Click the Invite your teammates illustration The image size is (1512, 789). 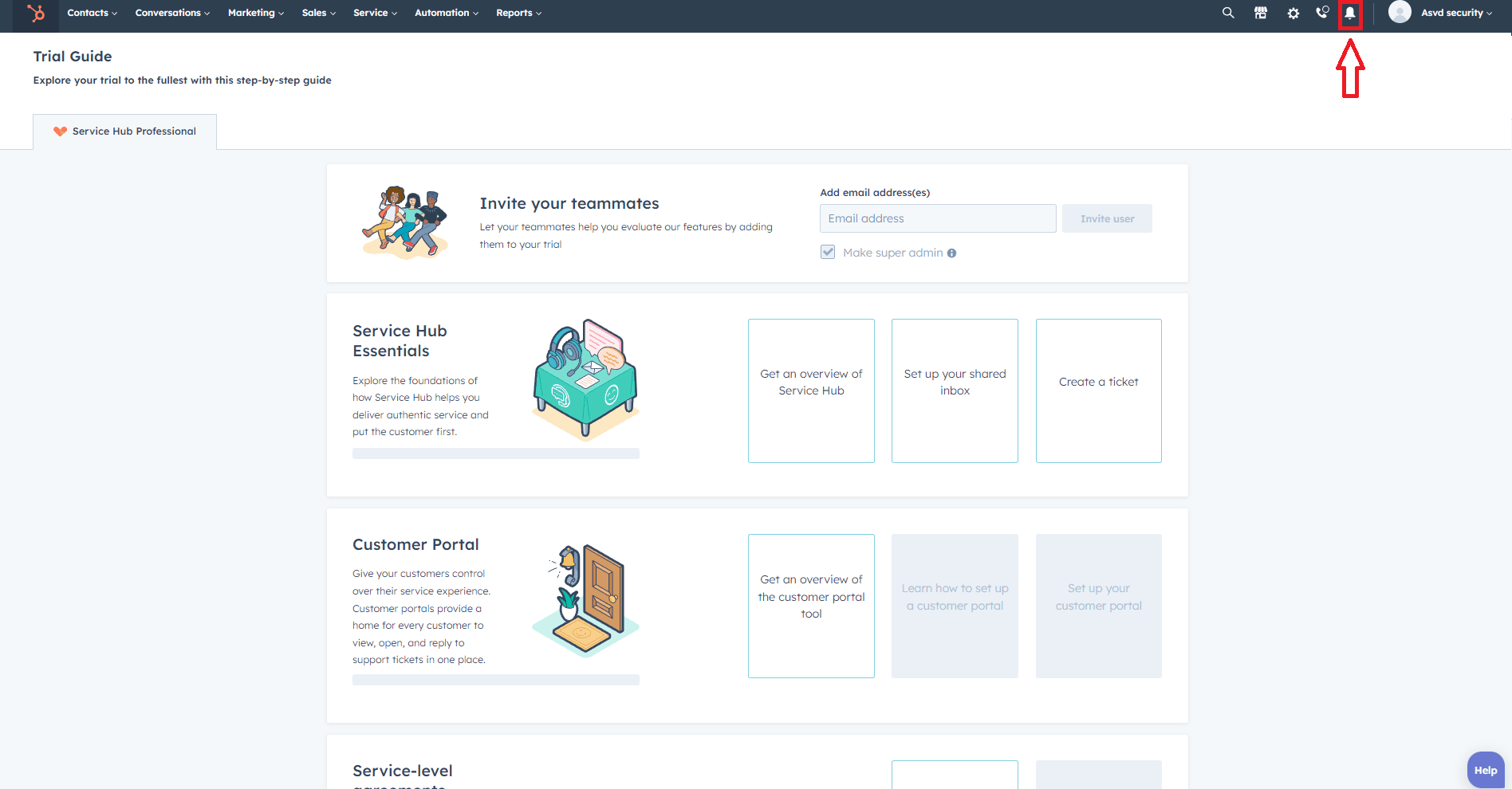click(x=405, y=222)
